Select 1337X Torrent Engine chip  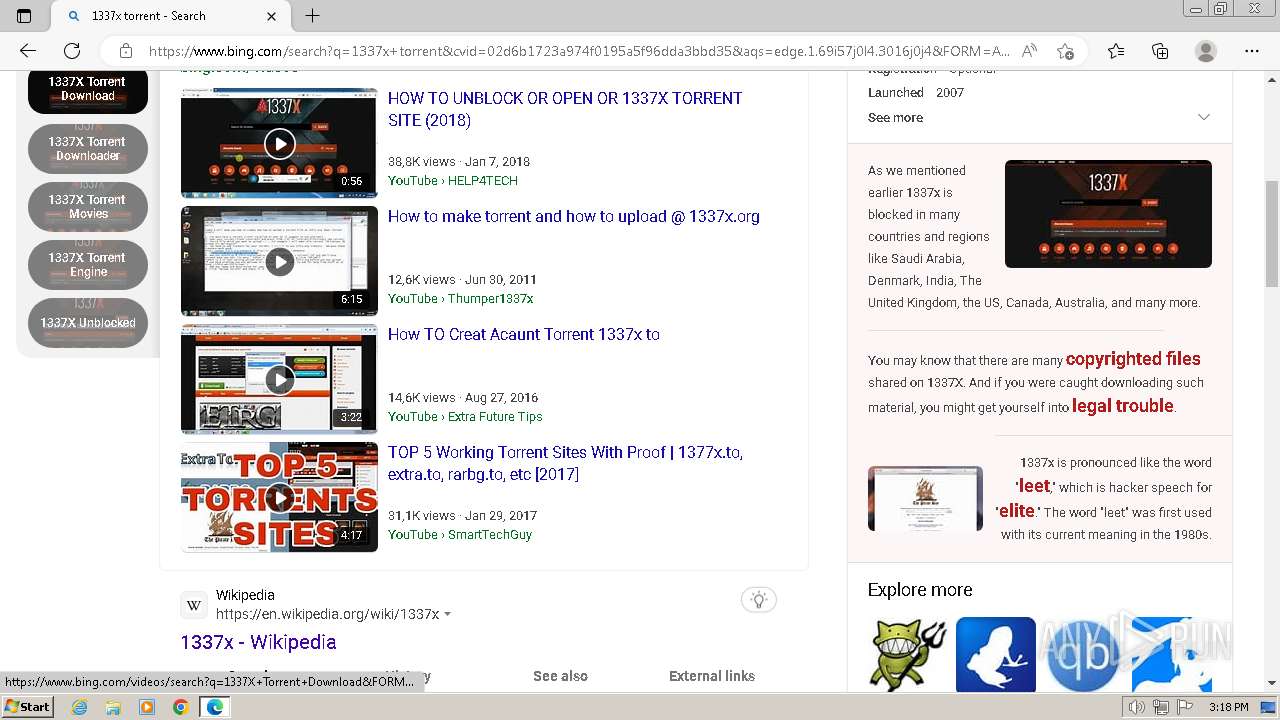88,264
